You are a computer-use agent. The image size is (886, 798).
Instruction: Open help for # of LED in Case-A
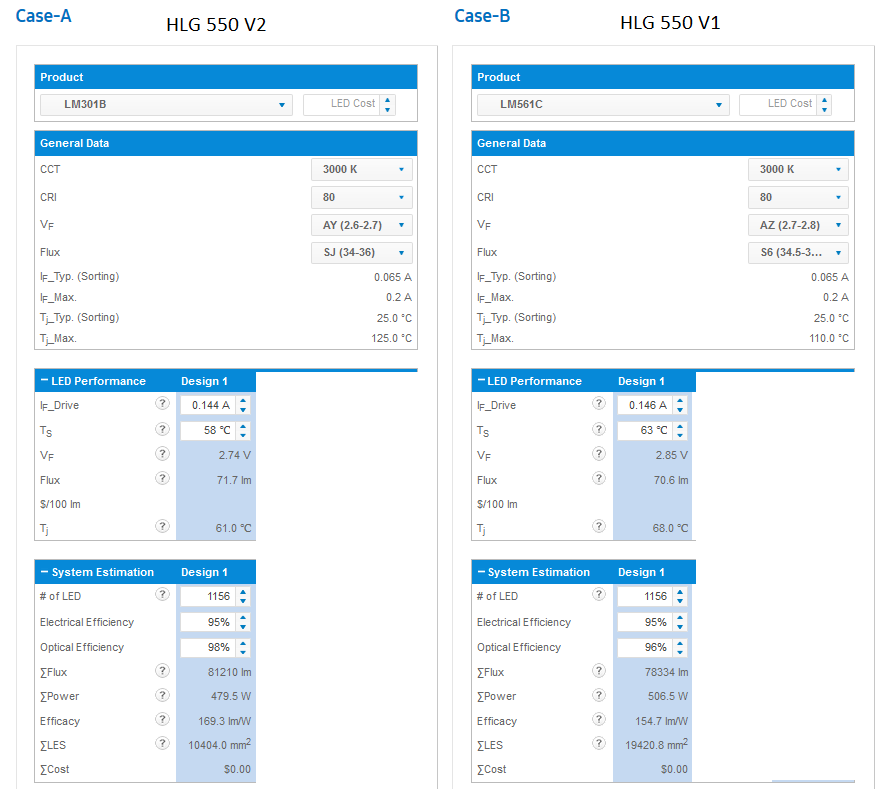click(x=162, y=595)
